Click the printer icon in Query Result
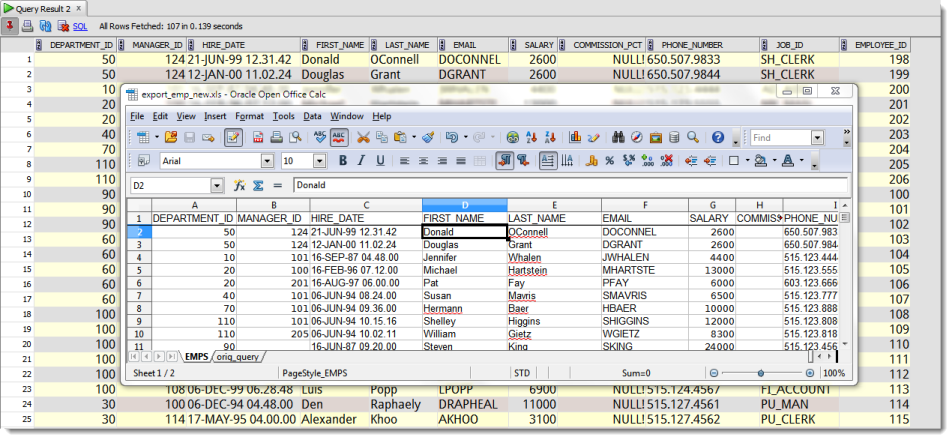952x440 pixels. click(28, 26)
